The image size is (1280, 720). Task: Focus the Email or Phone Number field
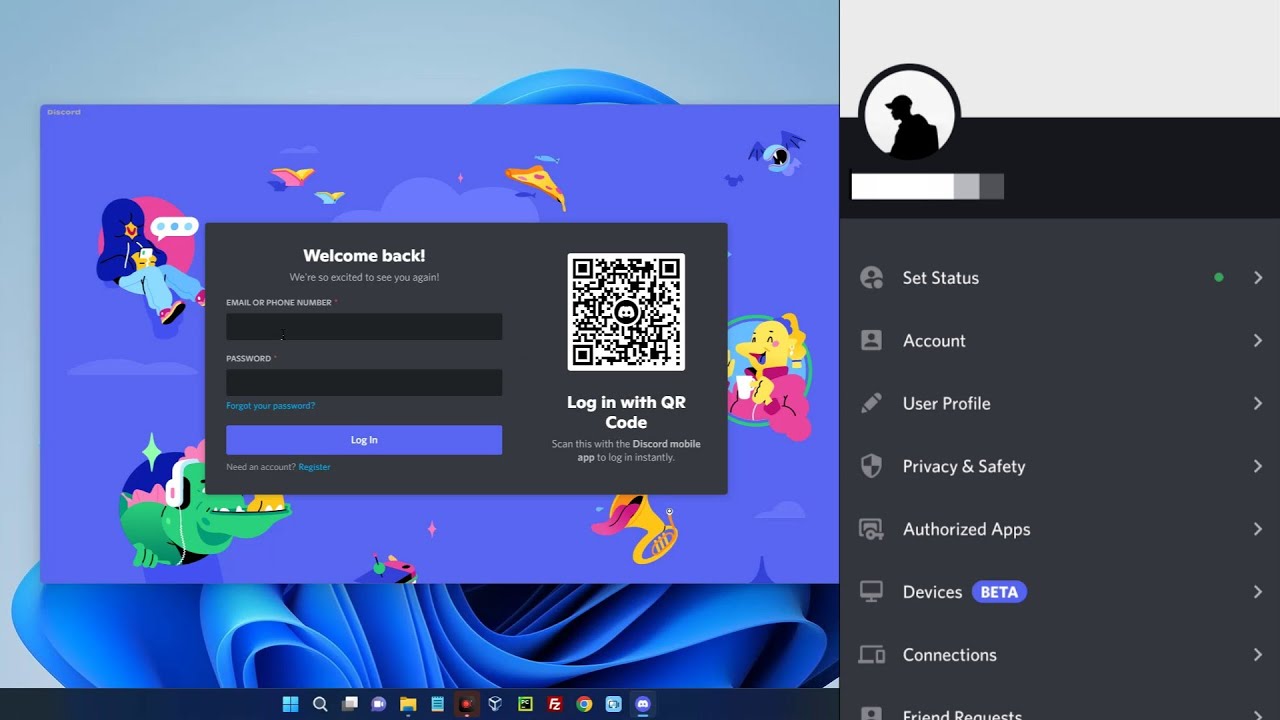364,327
